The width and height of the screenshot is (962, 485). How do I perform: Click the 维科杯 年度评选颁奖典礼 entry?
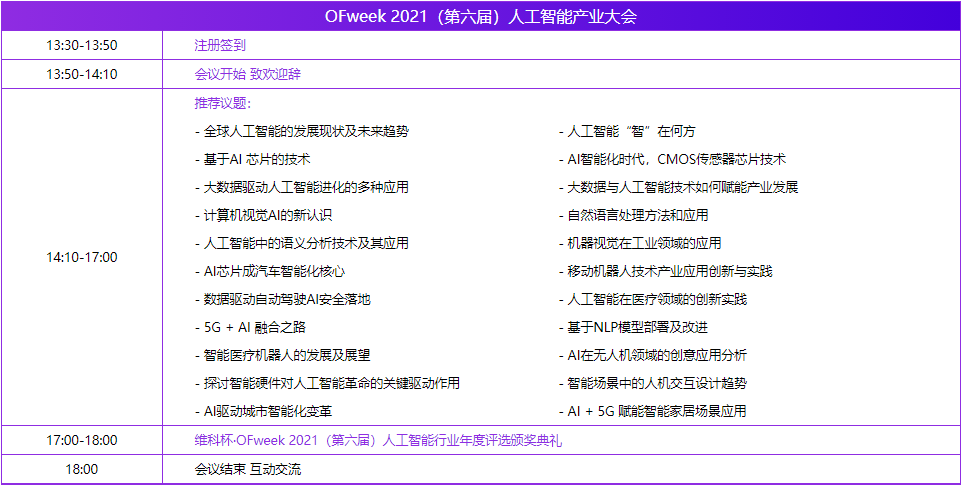(379, 440)
